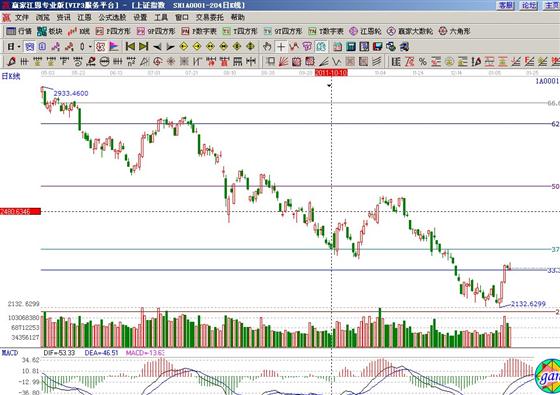Open the 江恩轮 Gann wheel tool
The image size is (560, 395).
(x=365, y=31)
